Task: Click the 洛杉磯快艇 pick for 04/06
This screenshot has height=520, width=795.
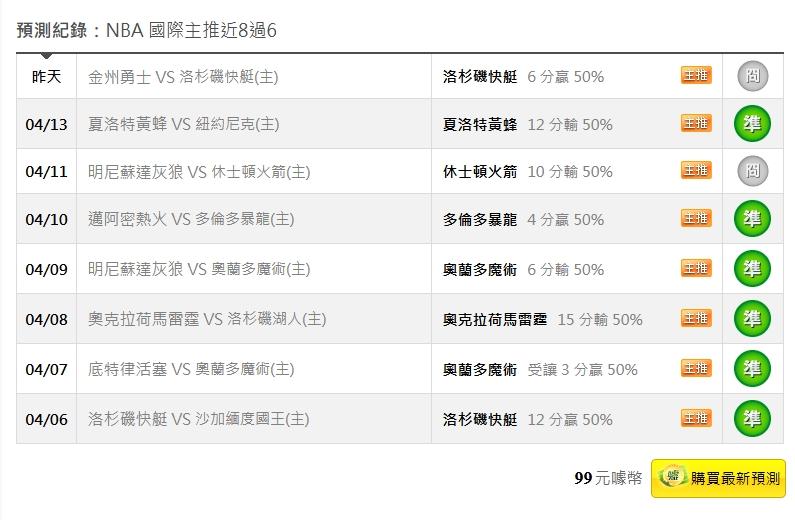Action: coord(480,420)
